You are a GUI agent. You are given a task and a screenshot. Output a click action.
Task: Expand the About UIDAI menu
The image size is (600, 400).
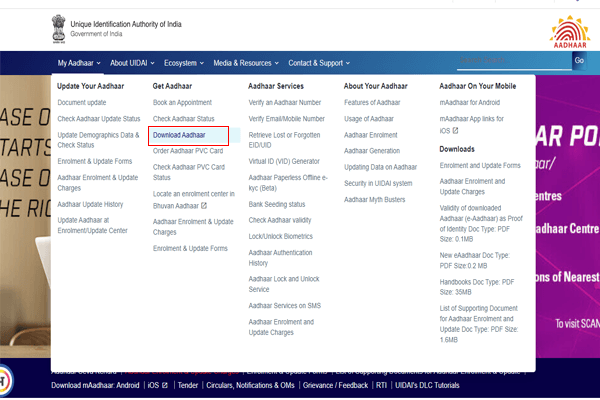[x=132, y=63]
